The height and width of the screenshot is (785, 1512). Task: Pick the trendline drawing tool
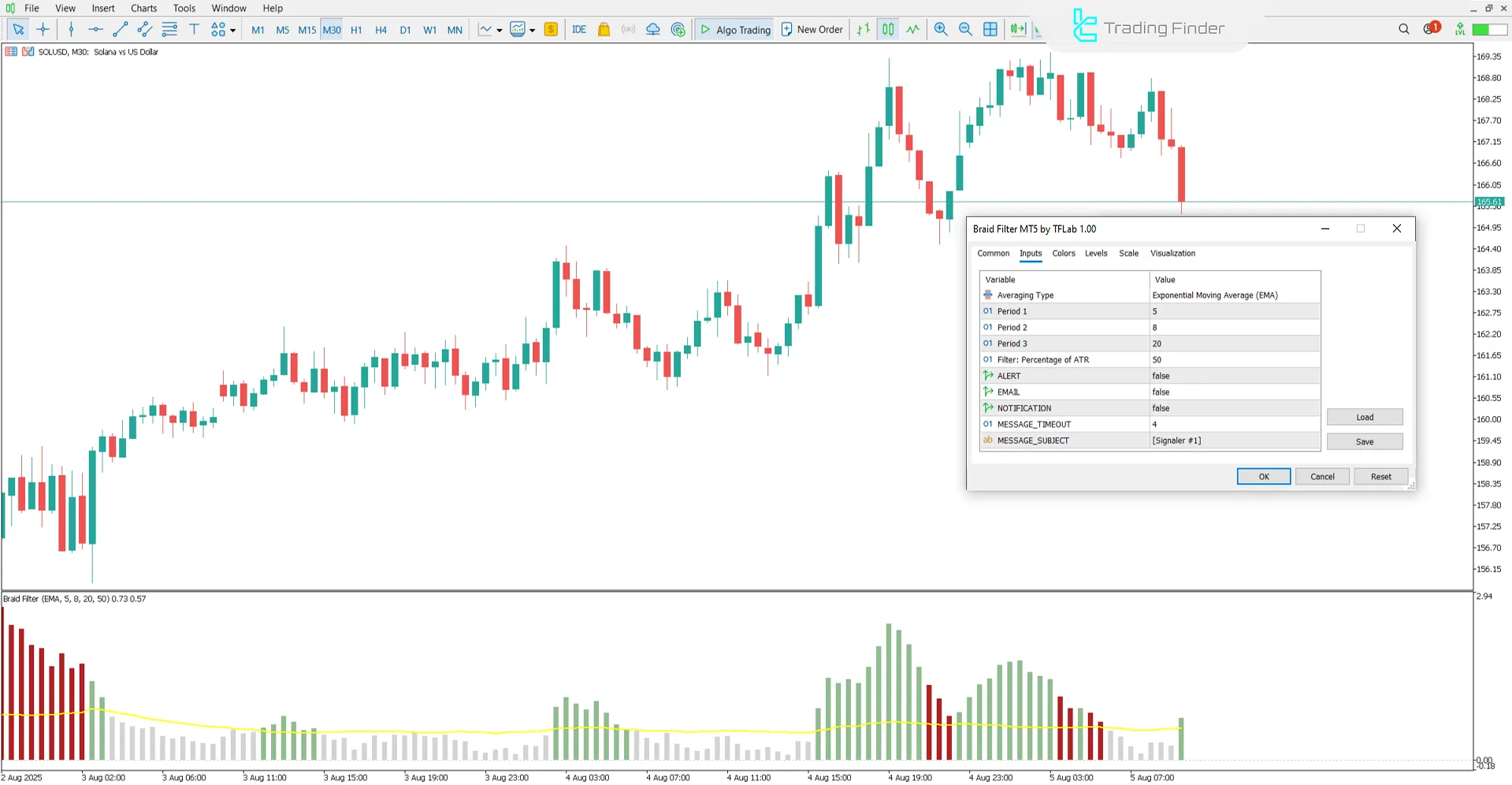click(120, 29)
